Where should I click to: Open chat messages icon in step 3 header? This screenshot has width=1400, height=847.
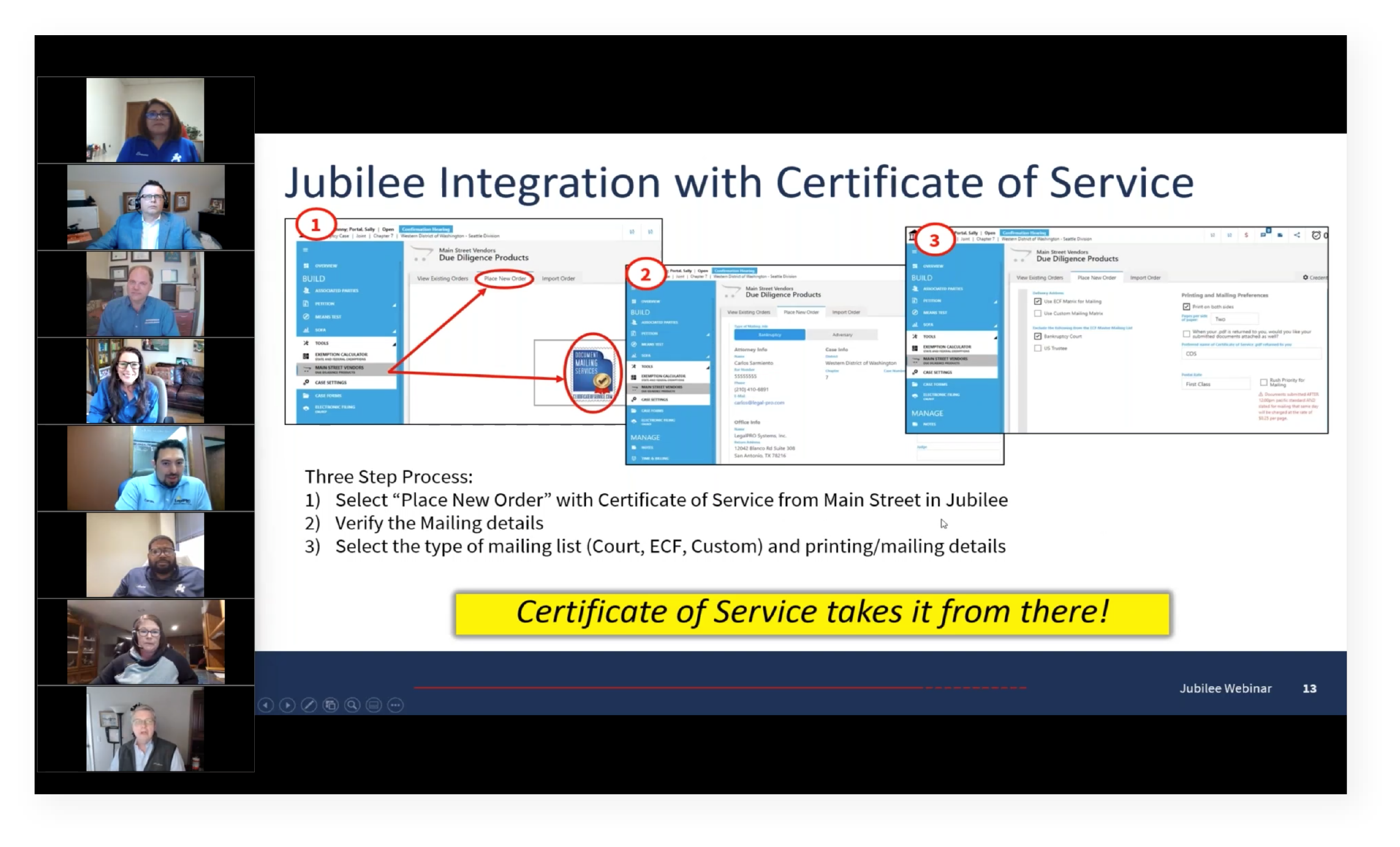[1263, 234]
